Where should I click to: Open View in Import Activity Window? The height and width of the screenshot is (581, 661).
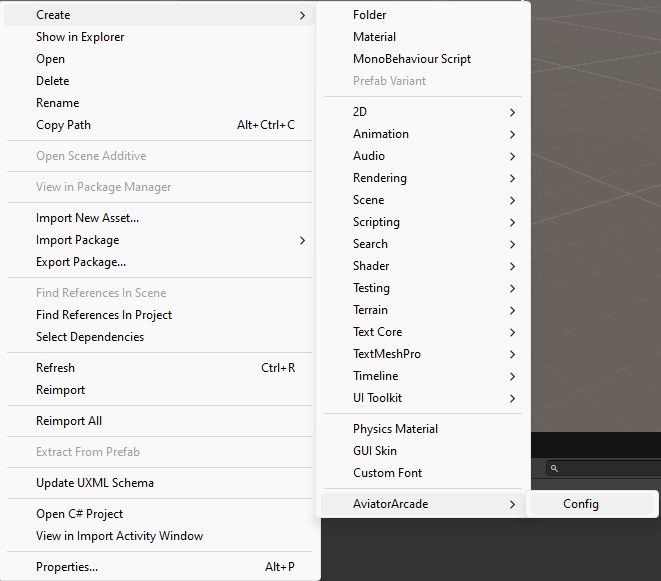(x=159, y=536)
